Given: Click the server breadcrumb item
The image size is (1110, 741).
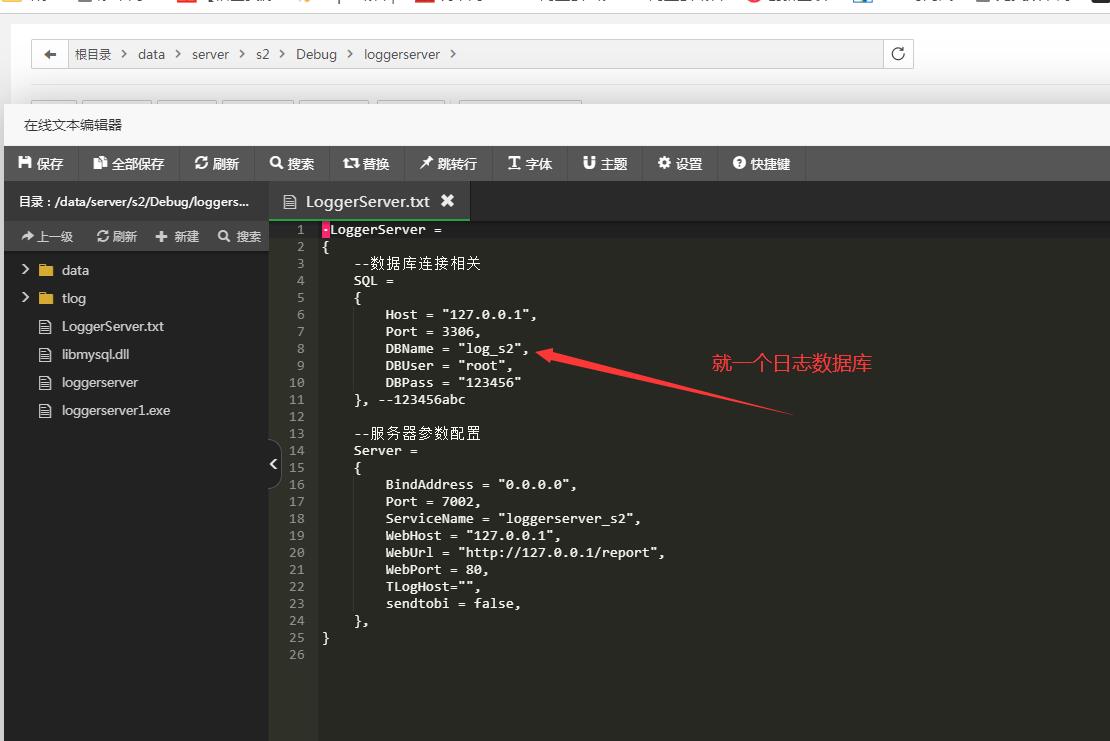Looking at the screenshot, I should coord(211,54).
